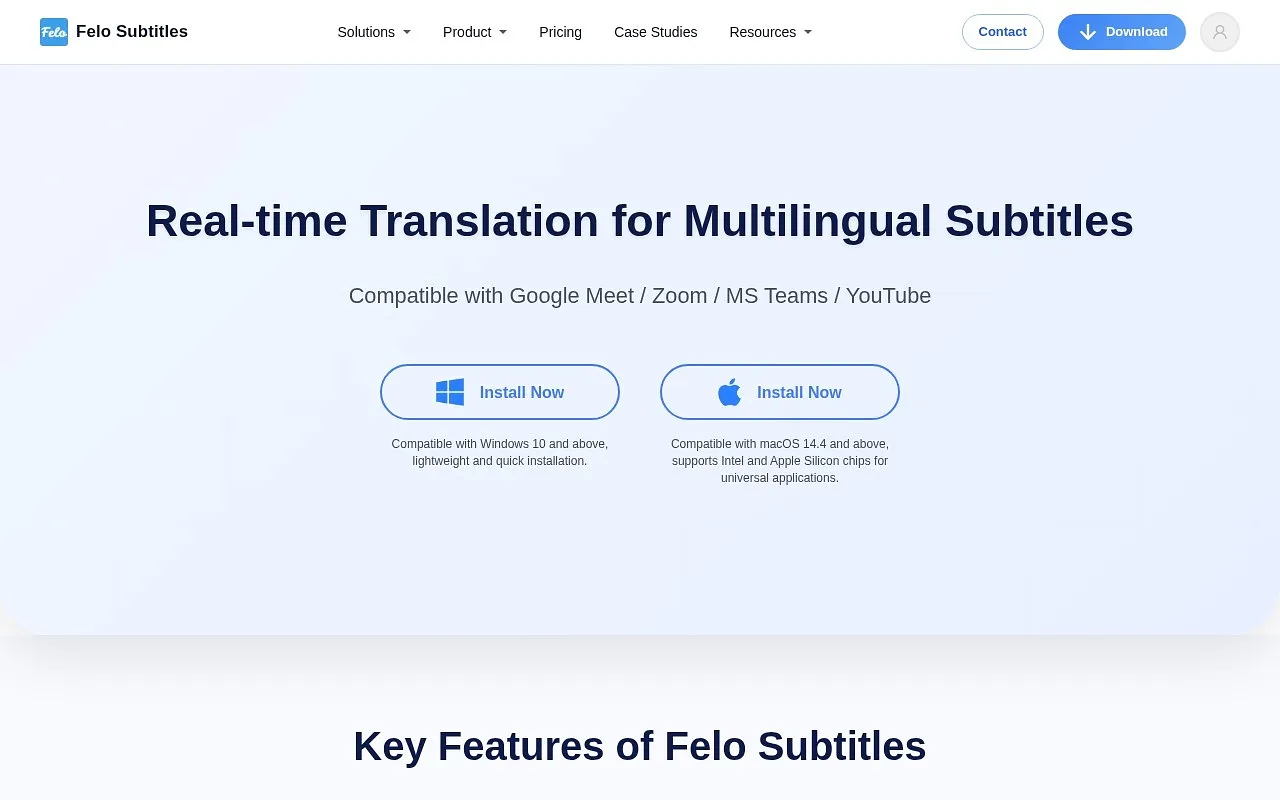This screenshot has width=1280, height=800.
Task: Go to Case Studies
Action: 656,32
